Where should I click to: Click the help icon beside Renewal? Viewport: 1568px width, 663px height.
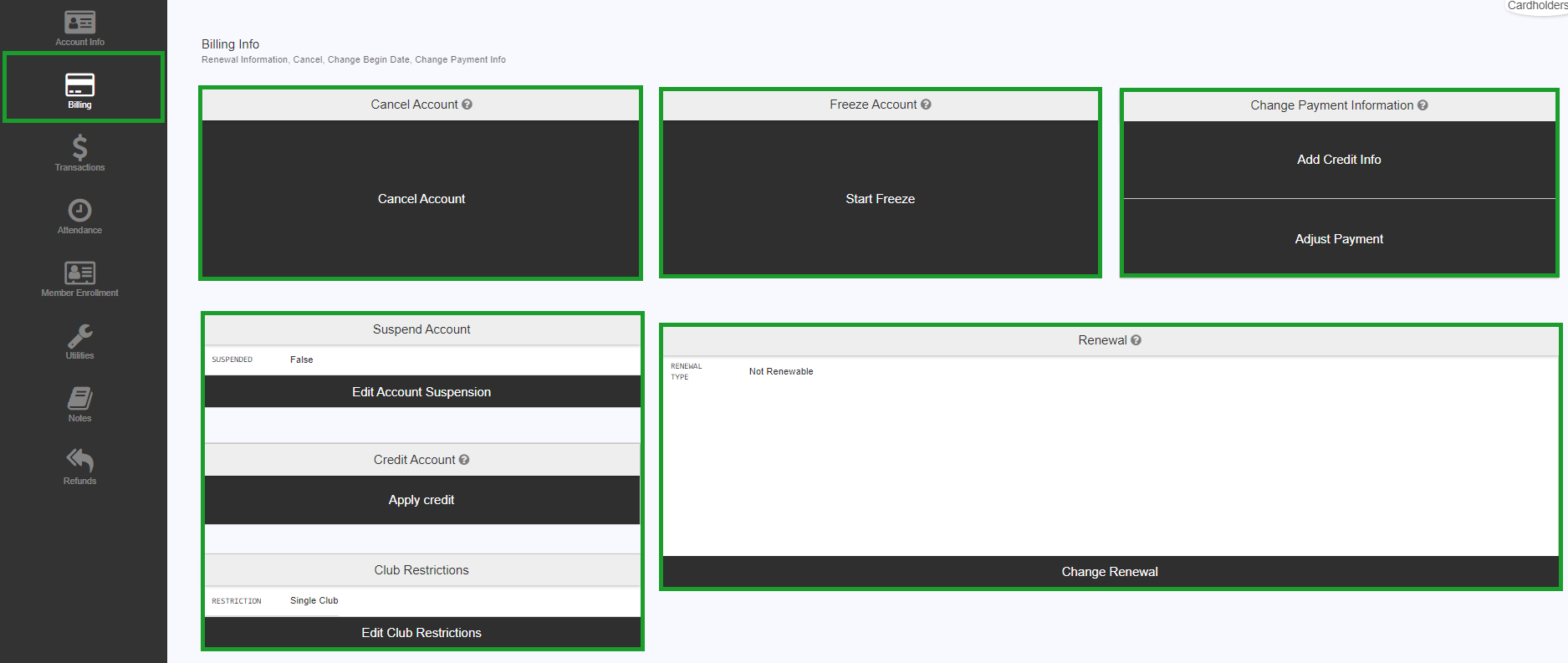1136,340
